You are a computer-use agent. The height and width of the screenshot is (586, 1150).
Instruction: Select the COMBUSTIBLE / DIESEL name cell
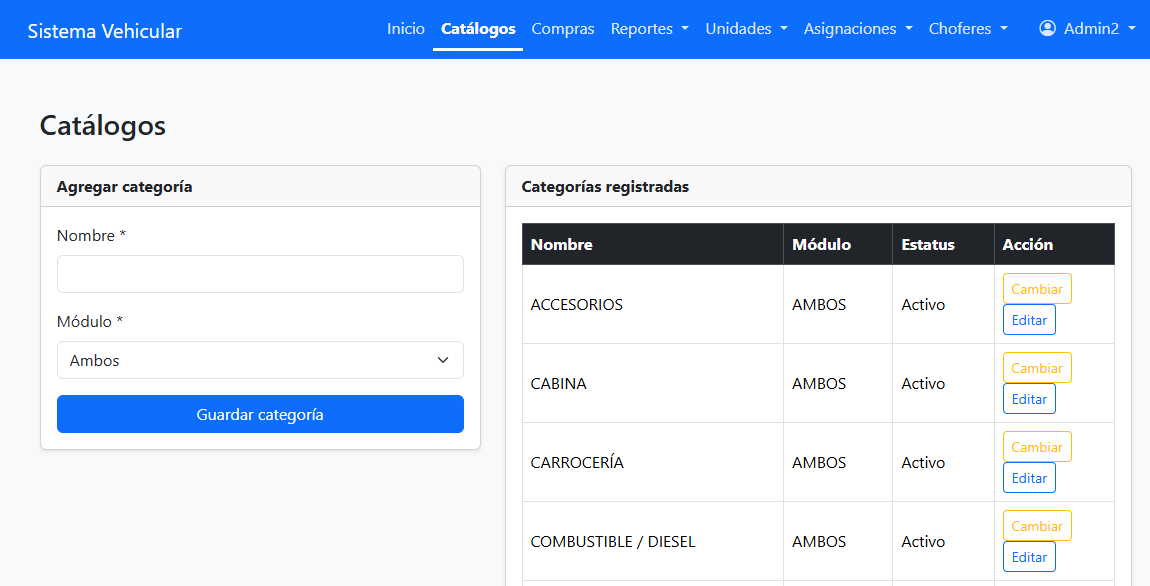(x=653, y=541)
